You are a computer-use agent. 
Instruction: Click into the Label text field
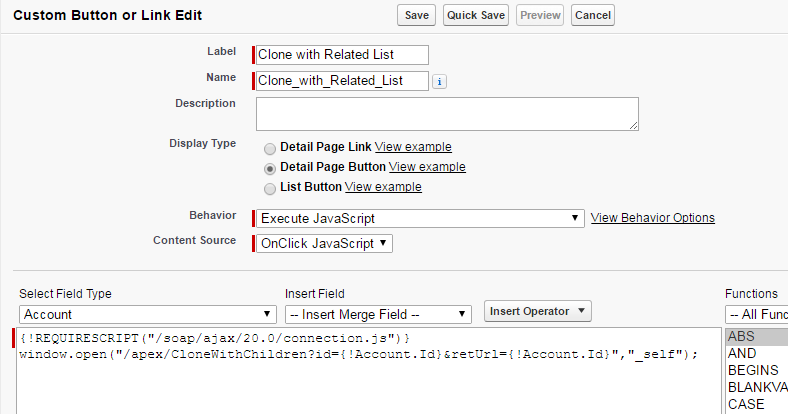tap(342, 55)
